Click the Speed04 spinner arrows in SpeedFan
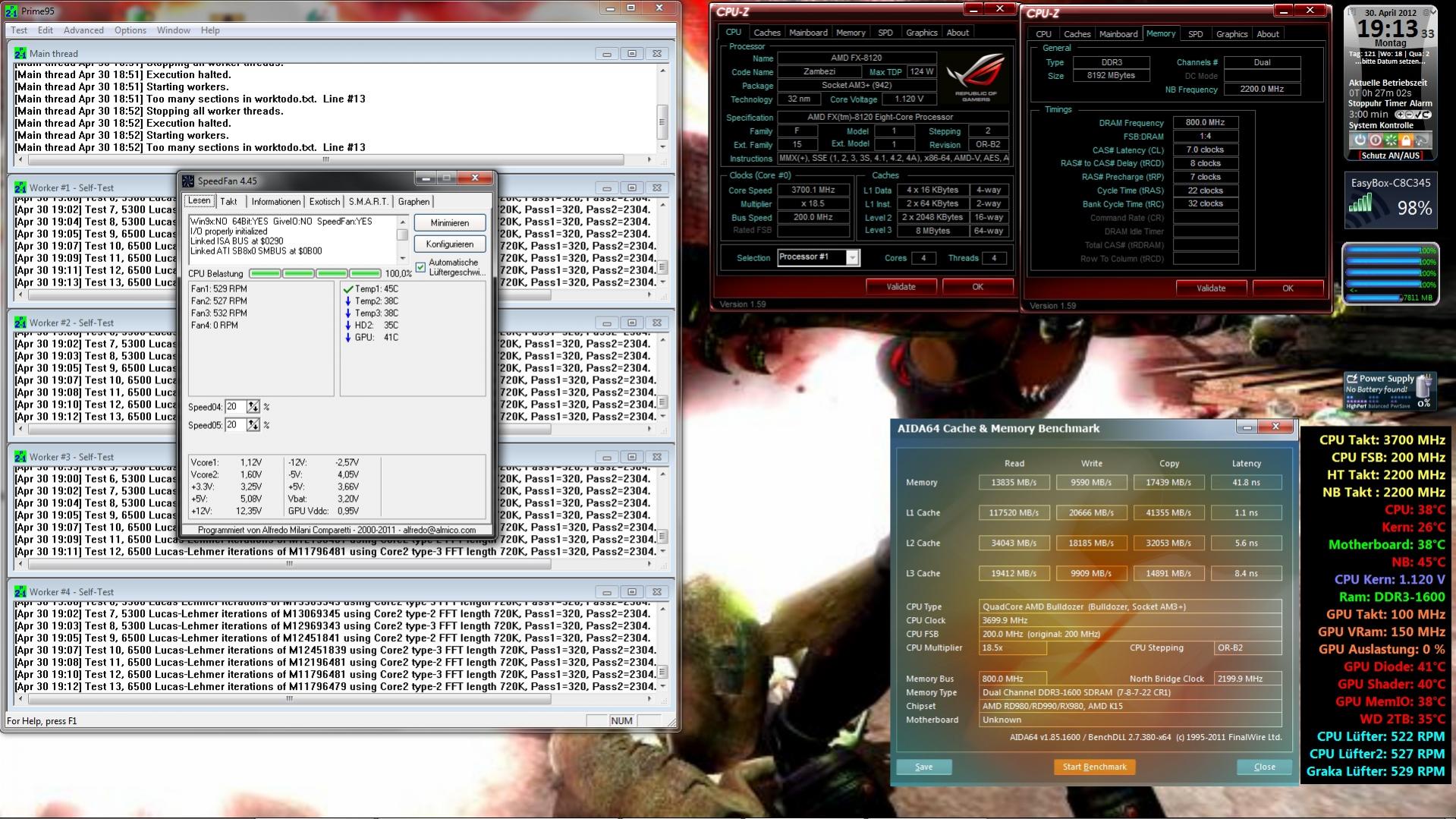The height and width of the screenshot is (819, 1456). pos(253,407)
